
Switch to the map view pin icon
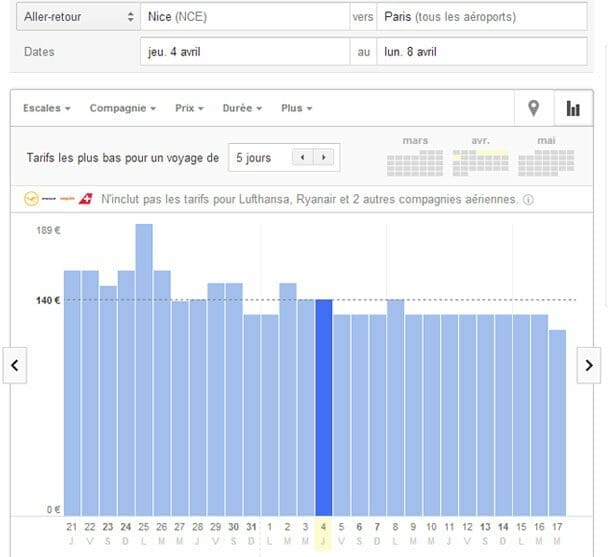tap(533, 109)
